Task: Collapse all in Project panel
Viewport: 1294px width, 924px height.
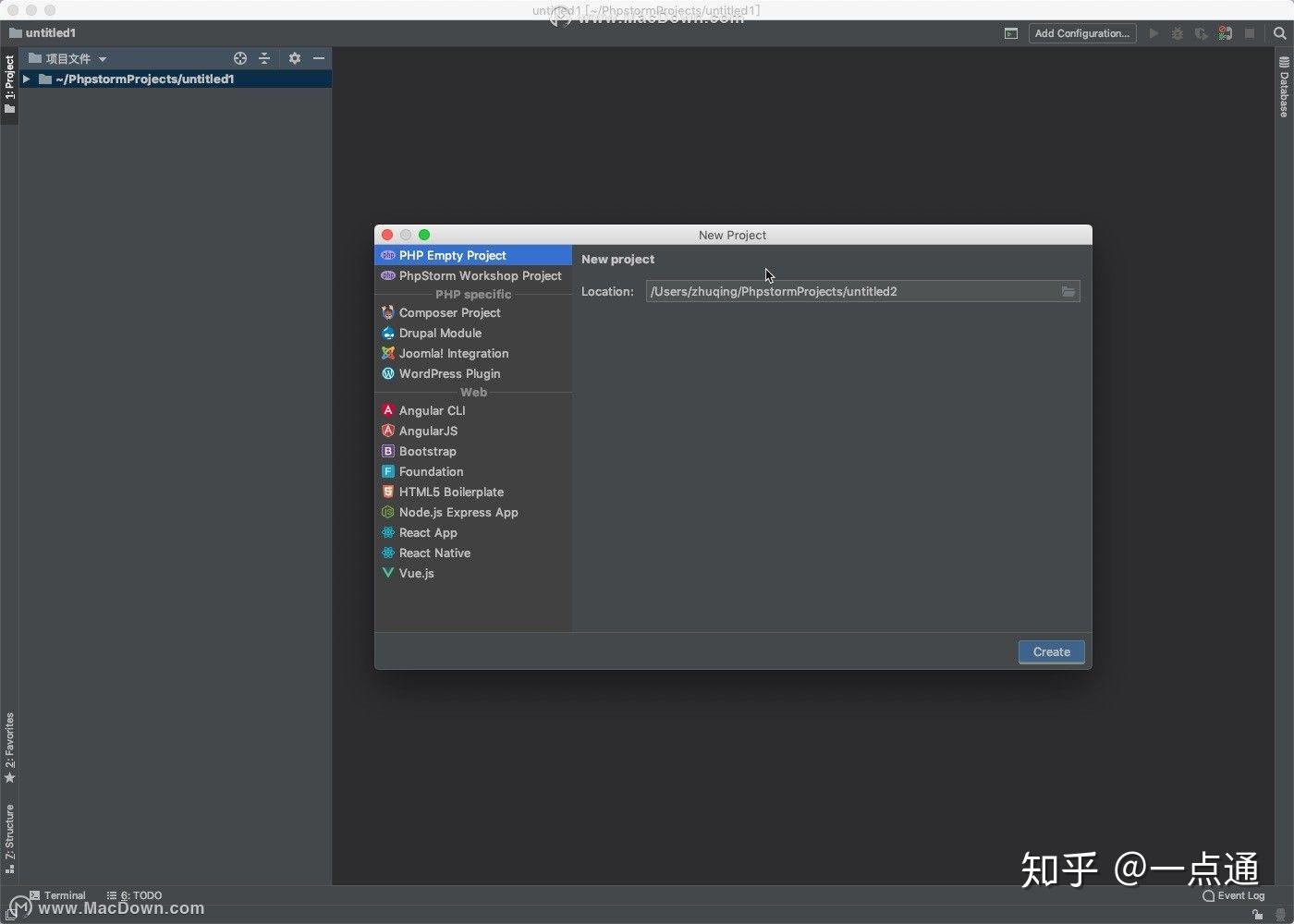Action: [264, 58]
